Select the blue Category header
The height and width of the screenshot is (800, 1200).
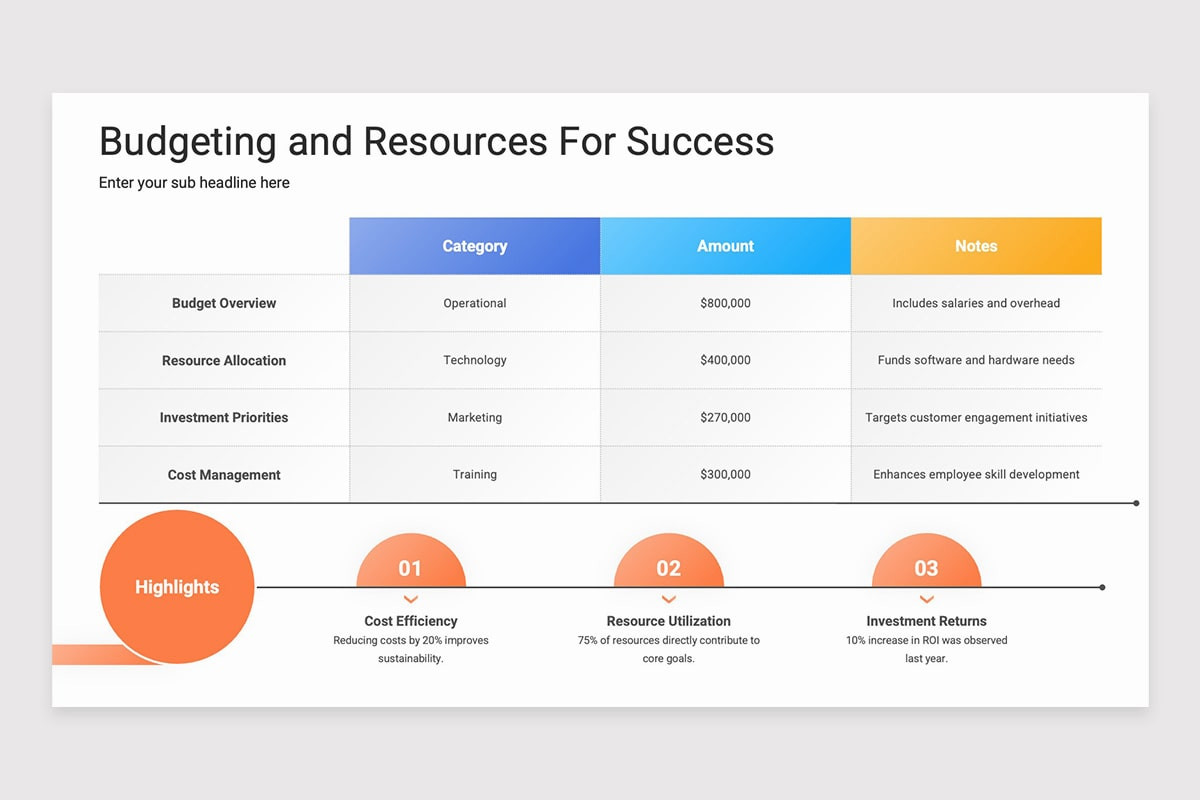(x=474, y=245)
